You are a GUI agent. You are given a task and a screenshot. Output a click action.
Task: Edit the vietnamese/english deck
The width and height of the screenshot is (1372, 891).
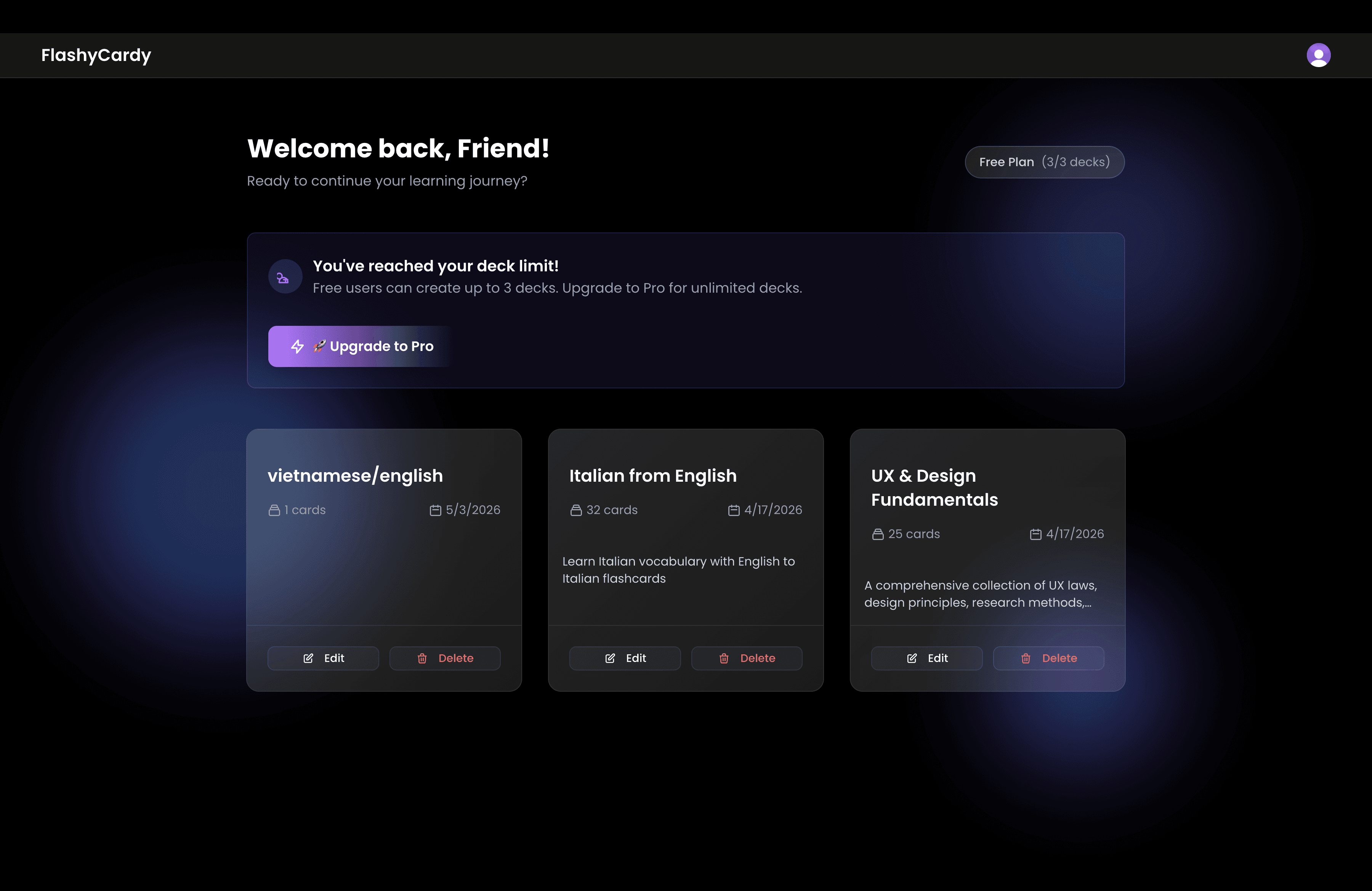tap(323, 658)
